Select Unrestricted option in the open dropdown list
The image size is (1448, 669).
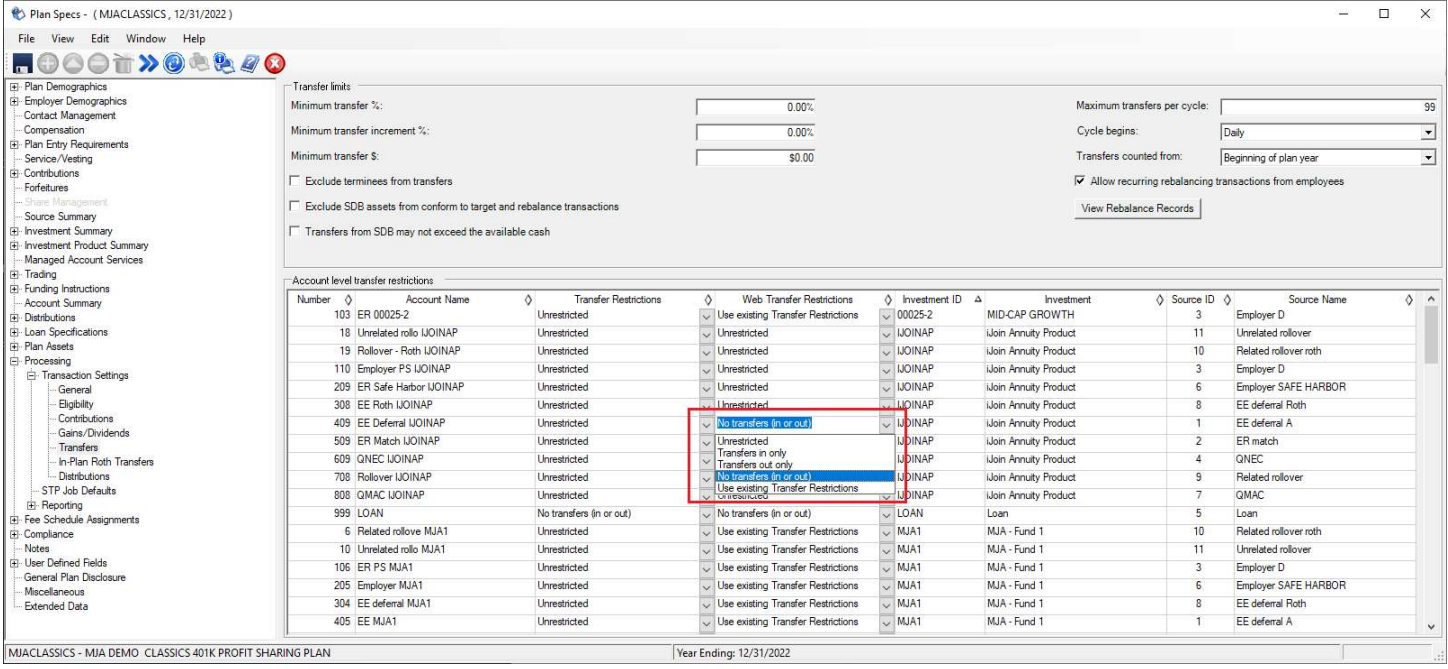pos(804,441)
